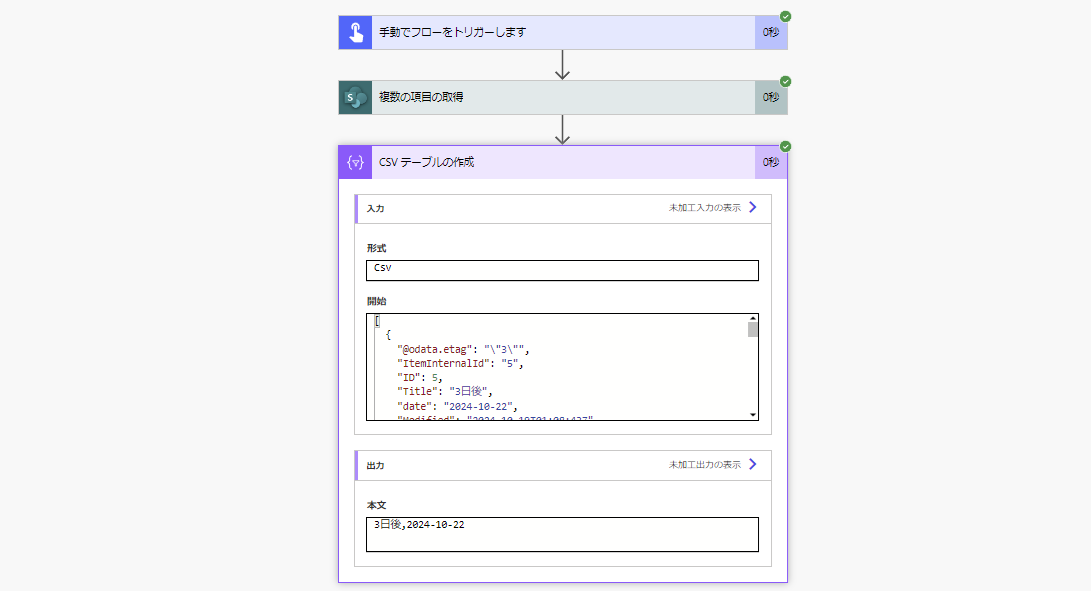
Task: Select the manual trigger icon on the first step
Action: pyautogui.click(x=355, y=31)
